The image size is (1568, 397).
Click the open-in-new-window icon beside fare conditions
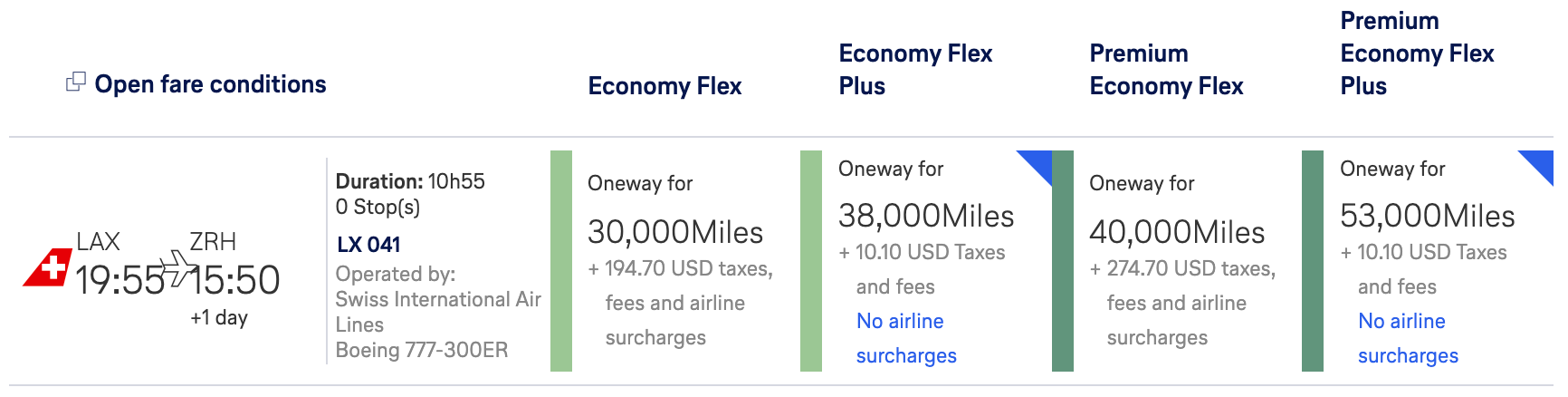point(76,82)
